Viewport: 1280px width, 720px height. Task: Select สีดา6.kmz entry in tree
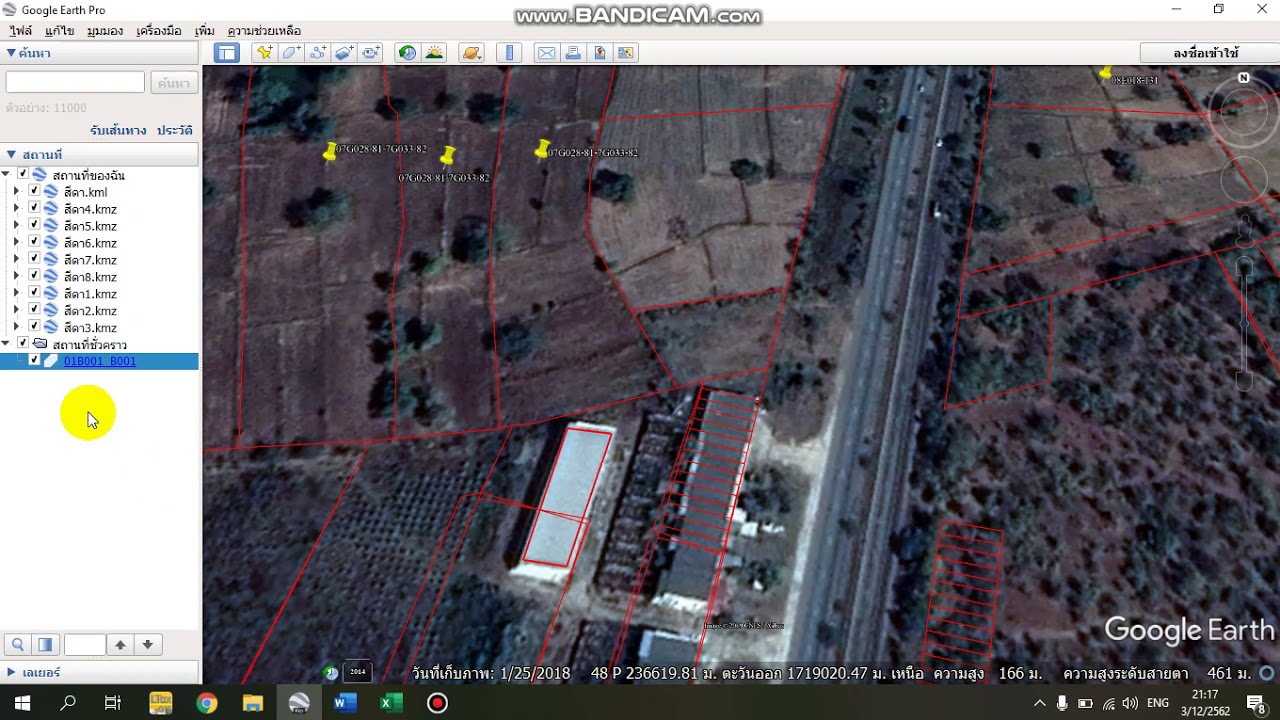[90, 243]
